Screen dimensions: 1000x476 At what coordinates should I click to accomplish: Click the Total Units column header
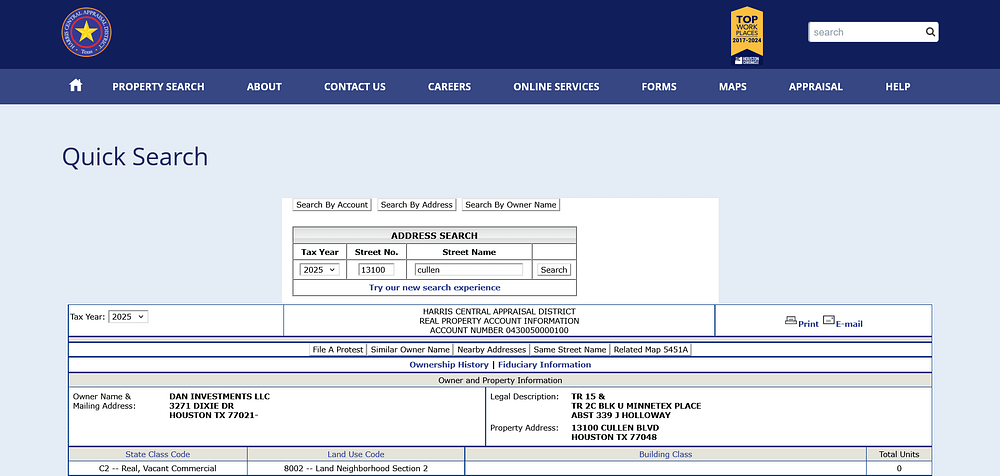point(899,454)
